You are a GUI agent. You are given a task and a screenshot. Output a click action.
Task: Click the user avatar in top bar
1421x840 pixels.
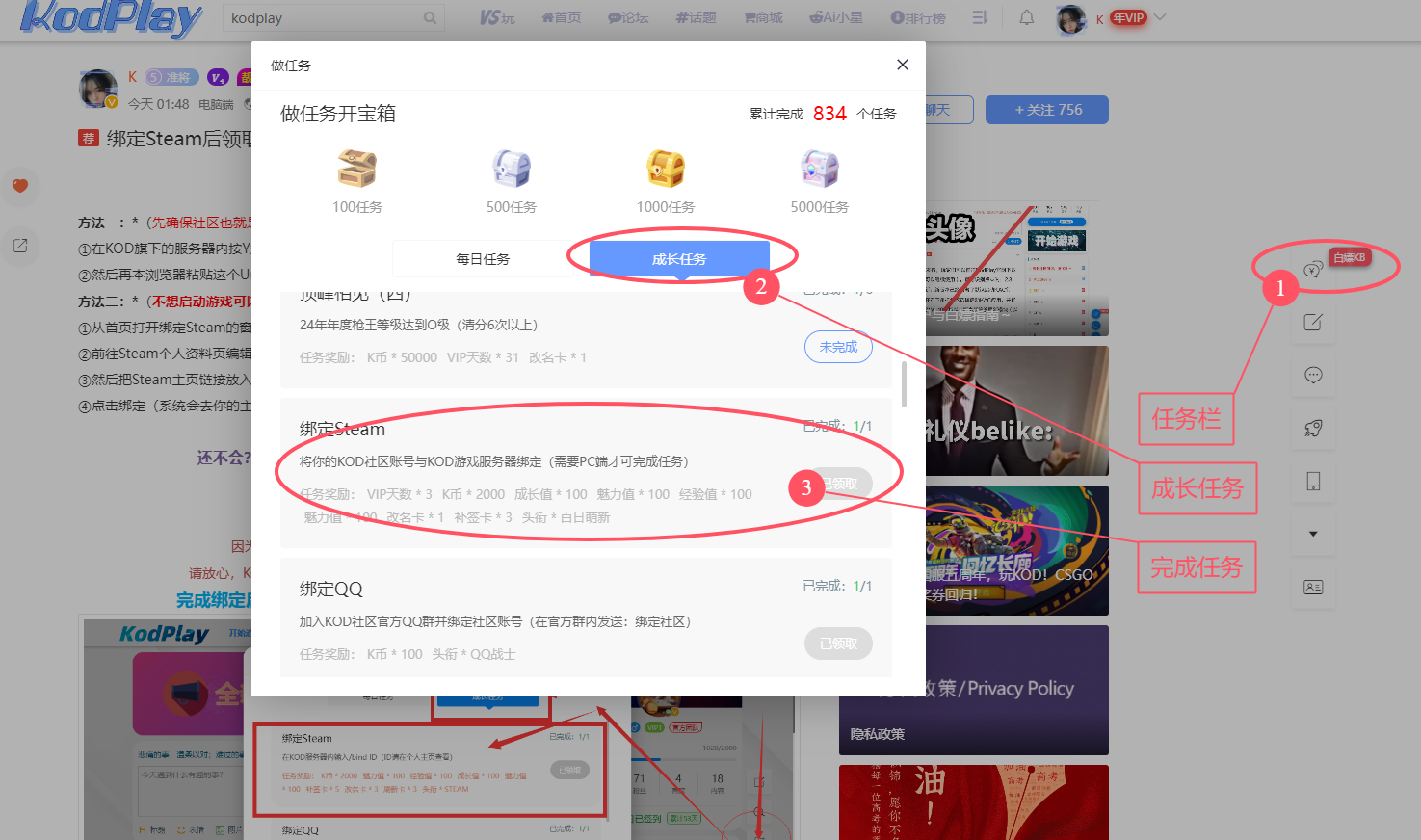[1071, 18]
